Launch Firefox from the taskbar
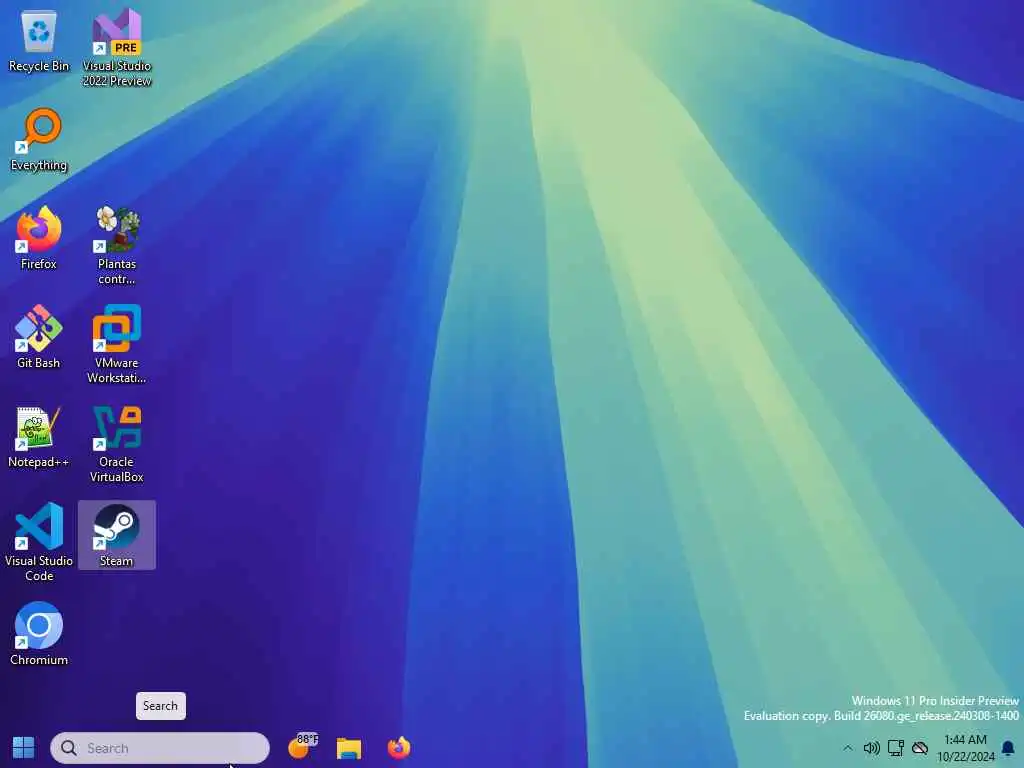 coord(398,748)
